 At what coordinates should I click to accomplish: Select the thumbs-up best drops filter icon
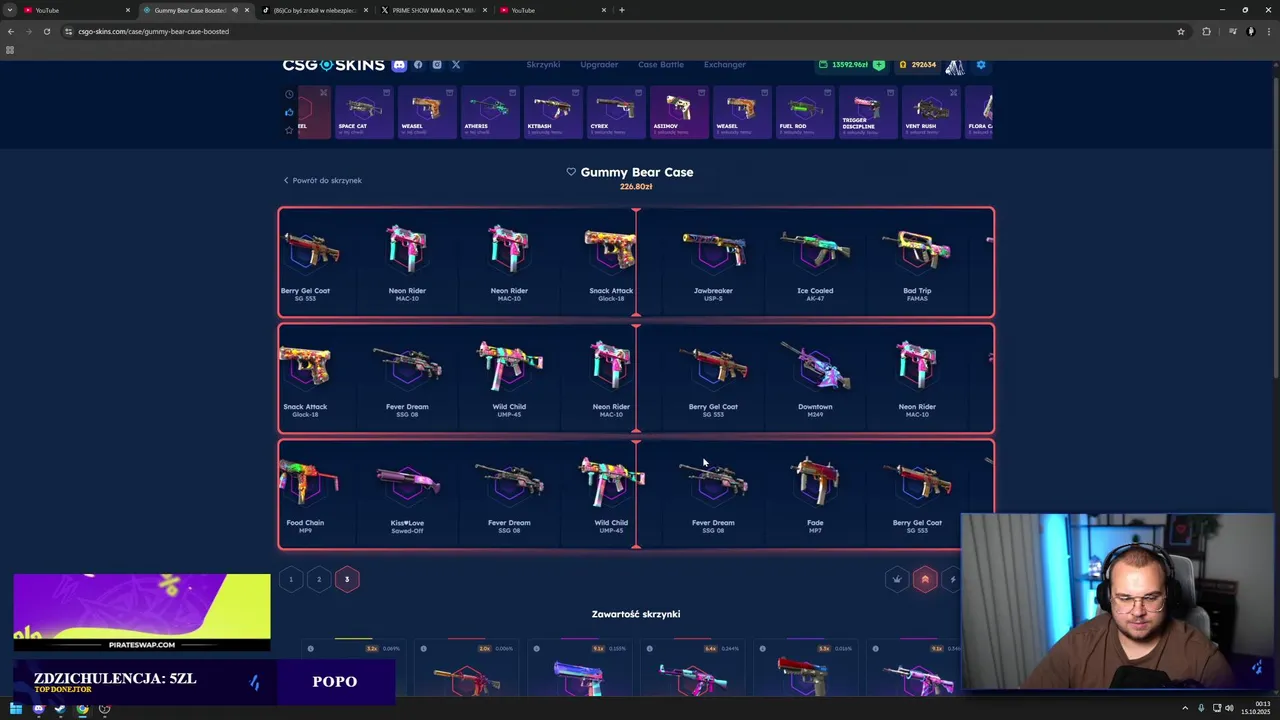point(290,112)
